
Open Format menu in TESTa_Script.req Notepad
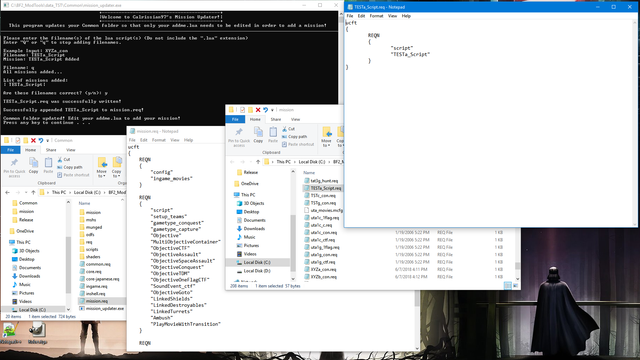(376, 16)
